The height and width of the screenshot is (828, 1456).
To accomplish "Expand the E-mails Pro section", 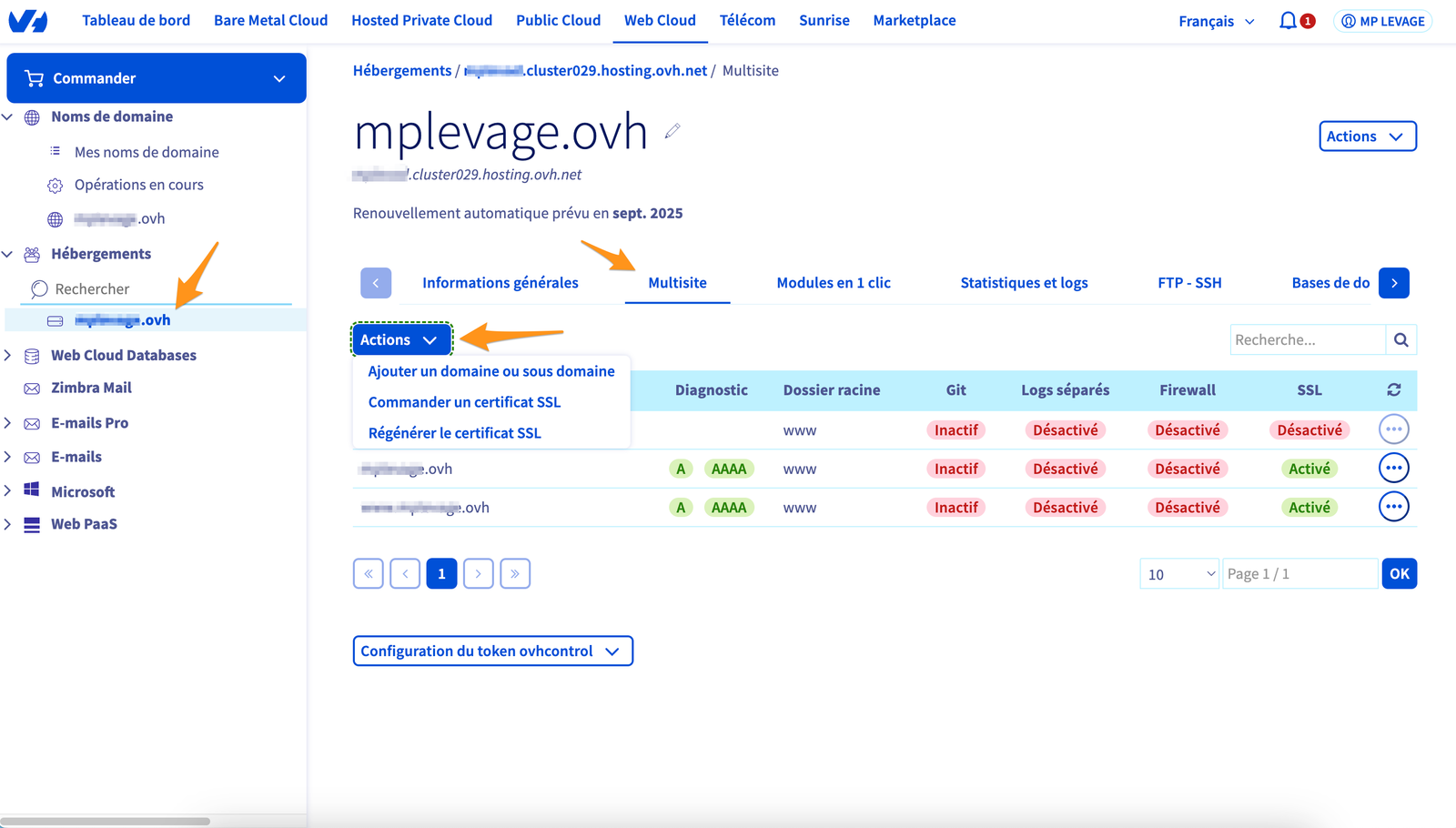I will (8, 423).
